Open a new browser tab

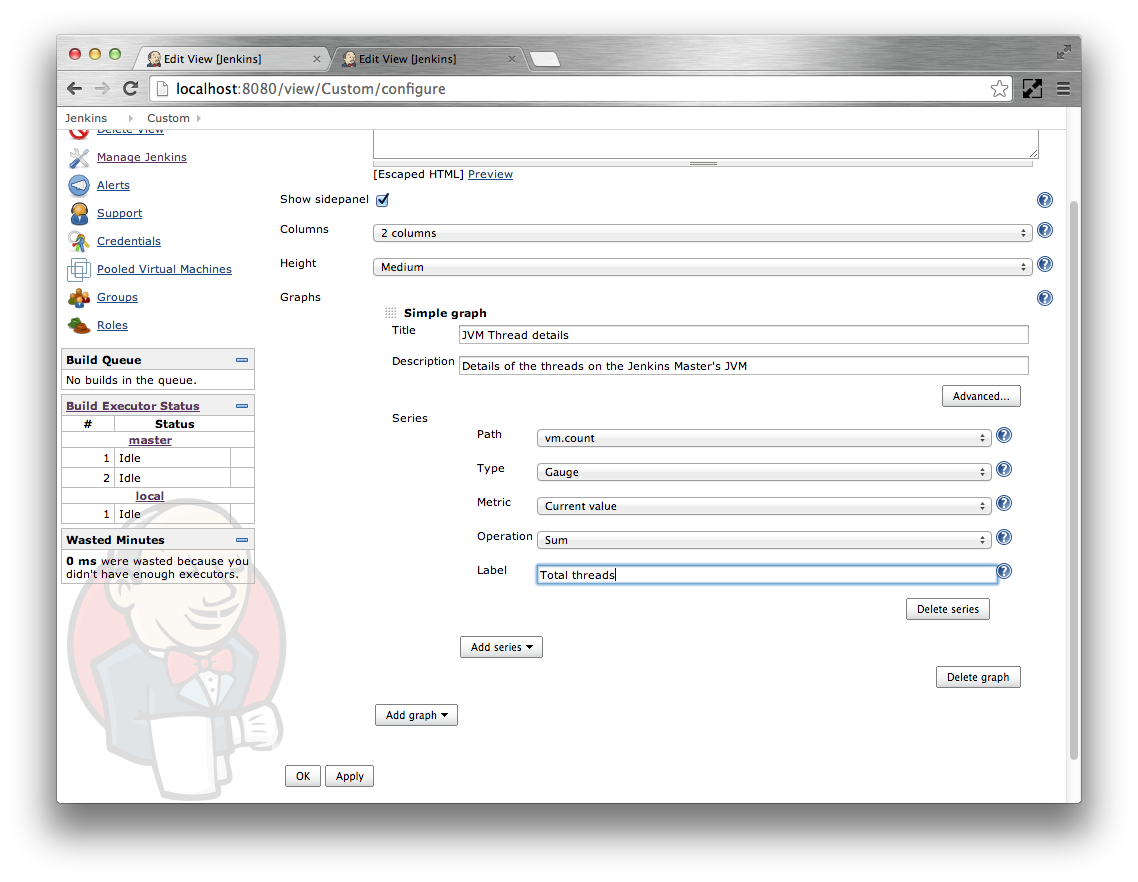point(545,60)
